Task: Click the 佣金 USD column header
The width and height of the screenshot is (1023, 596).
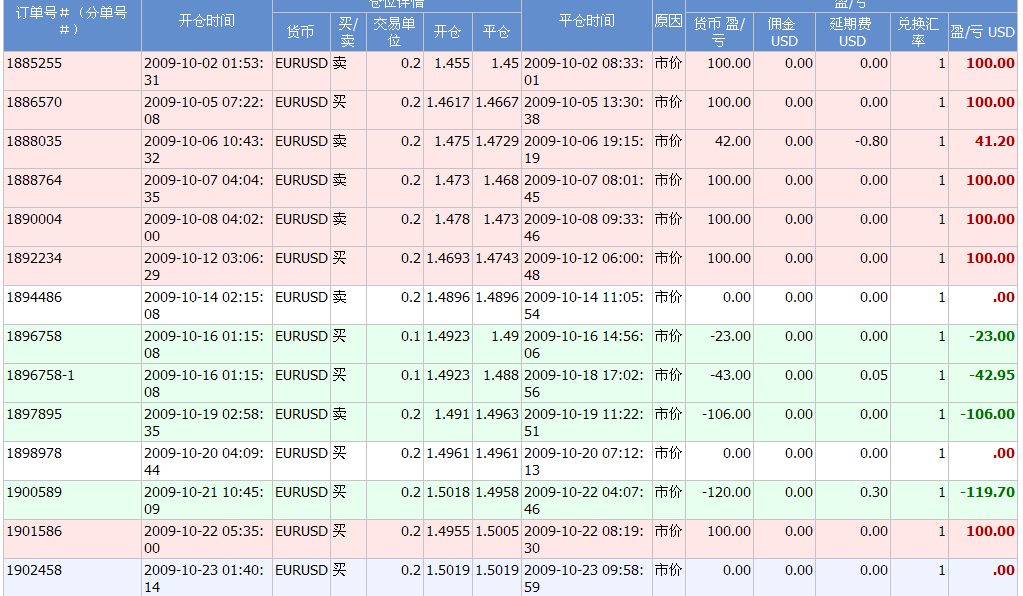Action: point(784,32)
